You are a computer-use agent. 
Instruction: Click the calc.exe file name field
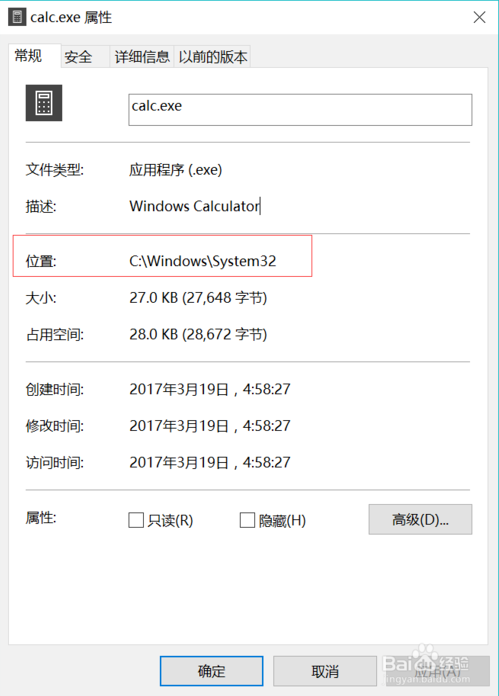pos(300,110)
